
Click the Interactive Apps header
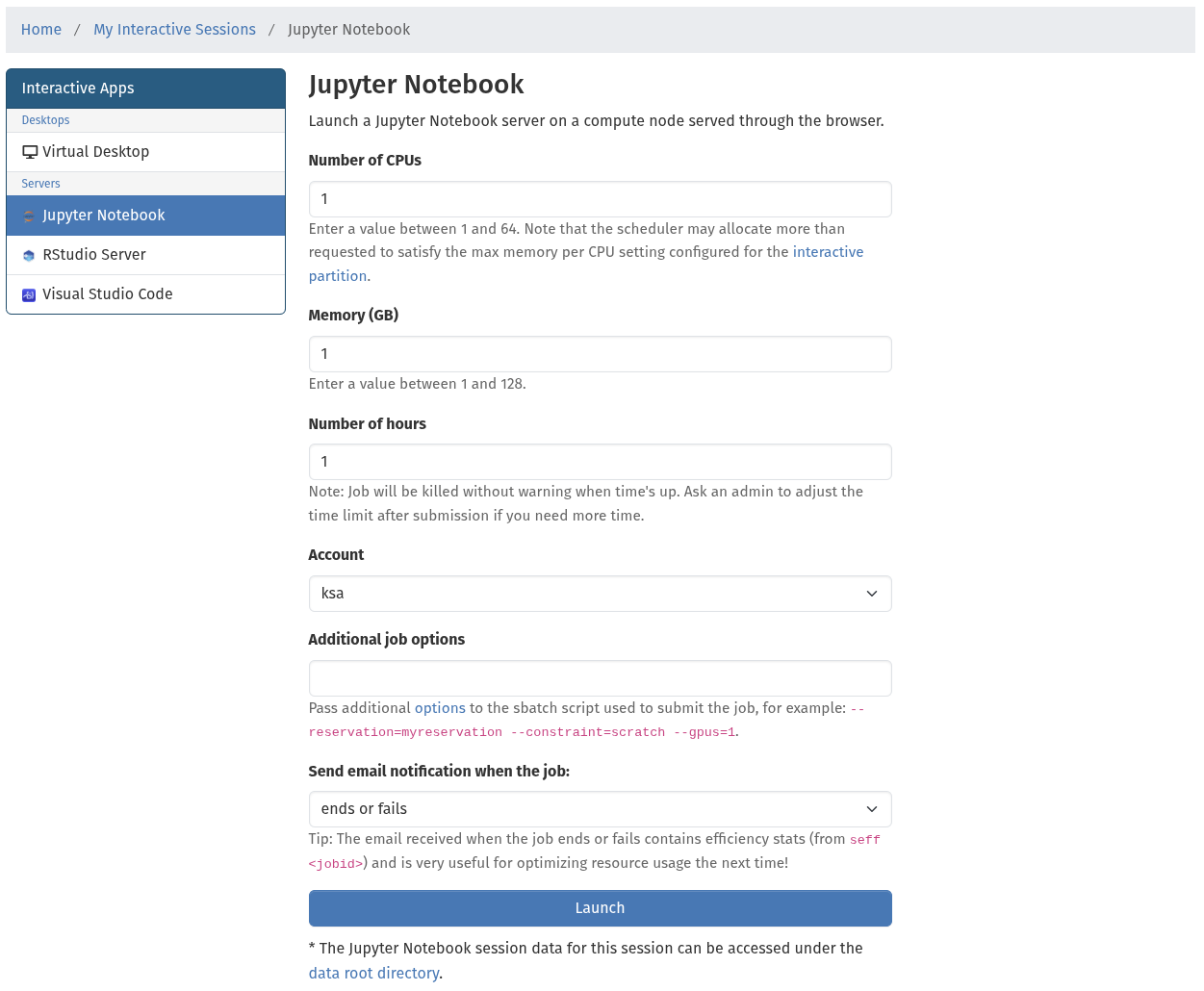(x=145, y=89)
